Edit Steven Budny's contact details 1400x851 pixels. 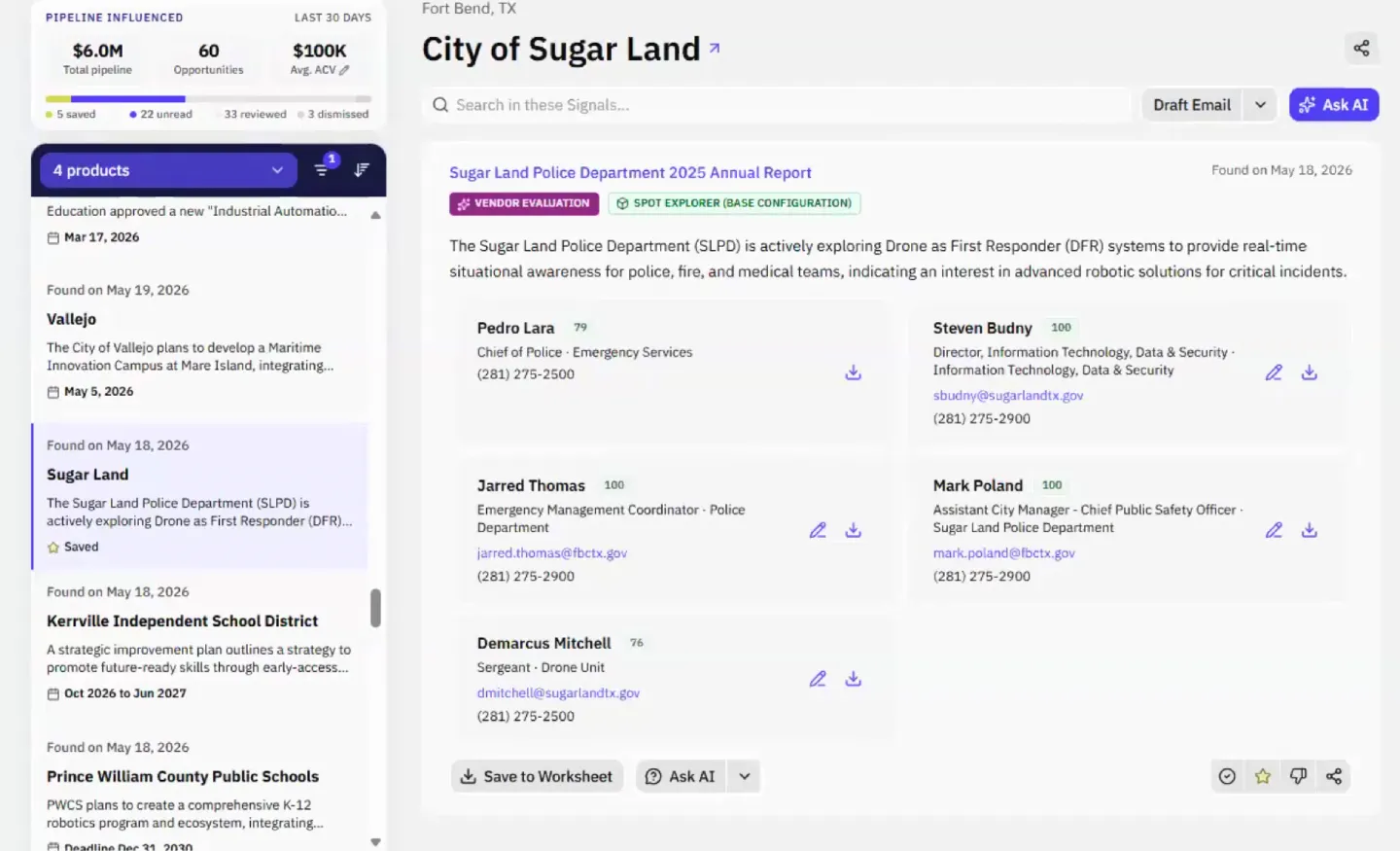click(1274, 372)
